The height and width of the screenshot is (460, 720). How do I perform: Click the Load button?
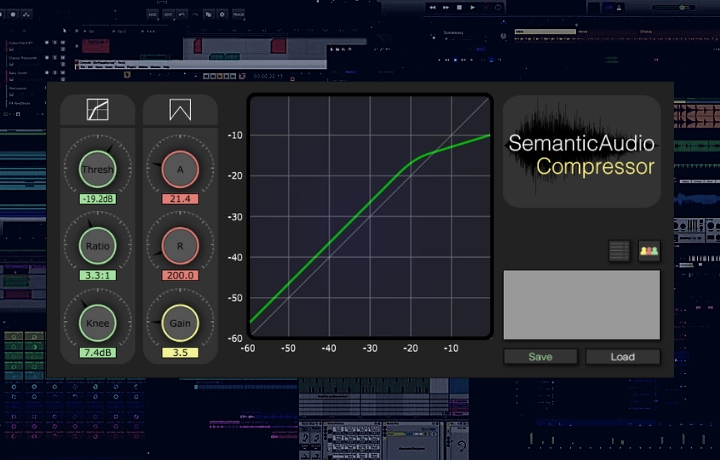click(623, 357)
